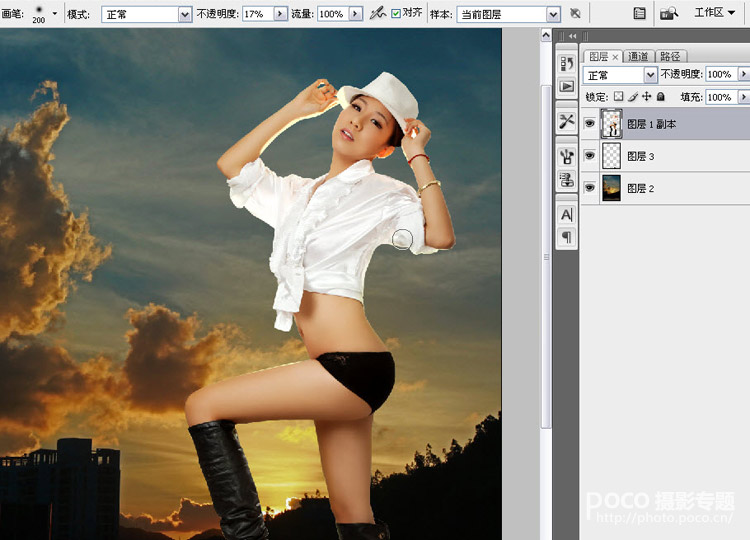This screenshot has height=540, width=750.
Task: Click the 流量 flow value field
Action: pyautogui.click(x=332, y=14)
